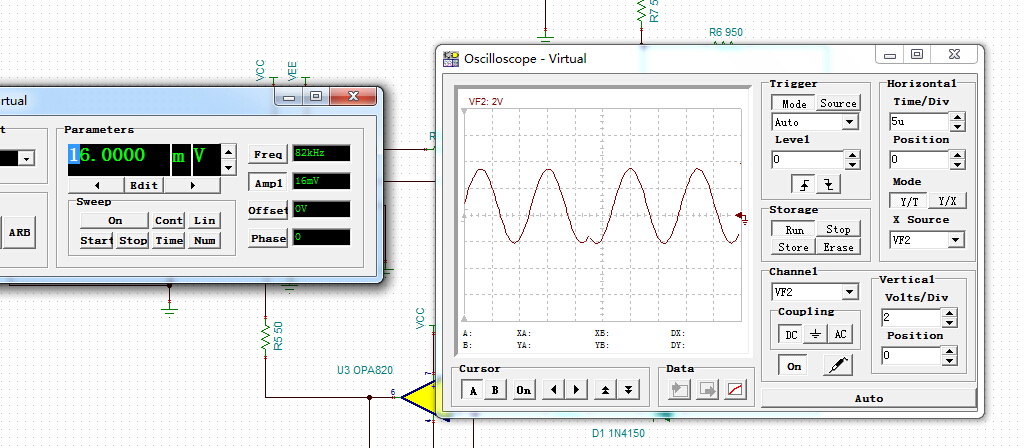This screenshot has width=1025, height=448.
Task: Decrease vertical Position spinner down
Action: point(949,361)
